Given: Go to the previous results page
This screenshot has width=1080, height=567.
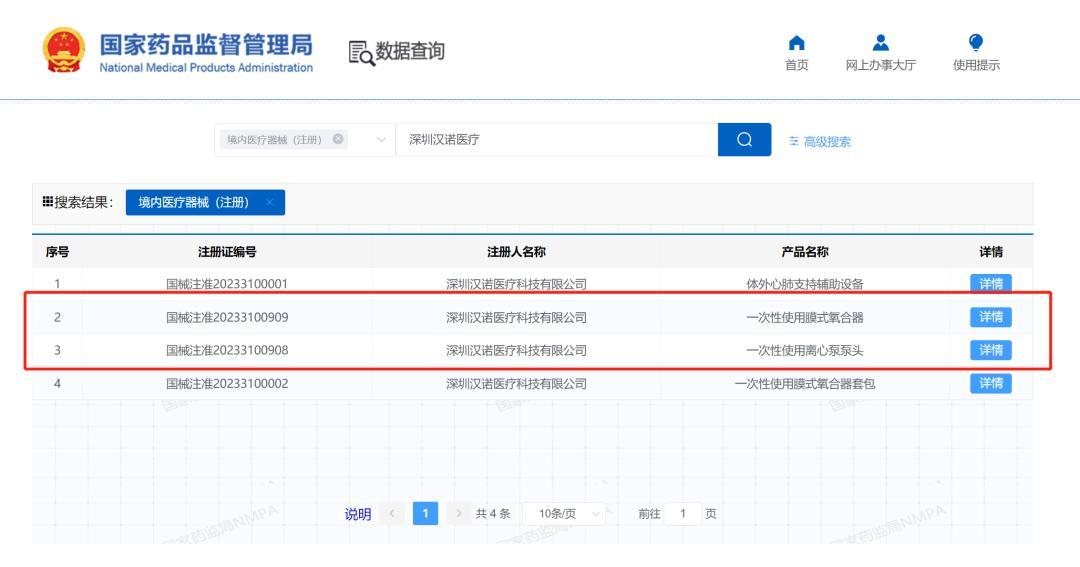Looking at the screenshot, I should [x=394, y=514].
